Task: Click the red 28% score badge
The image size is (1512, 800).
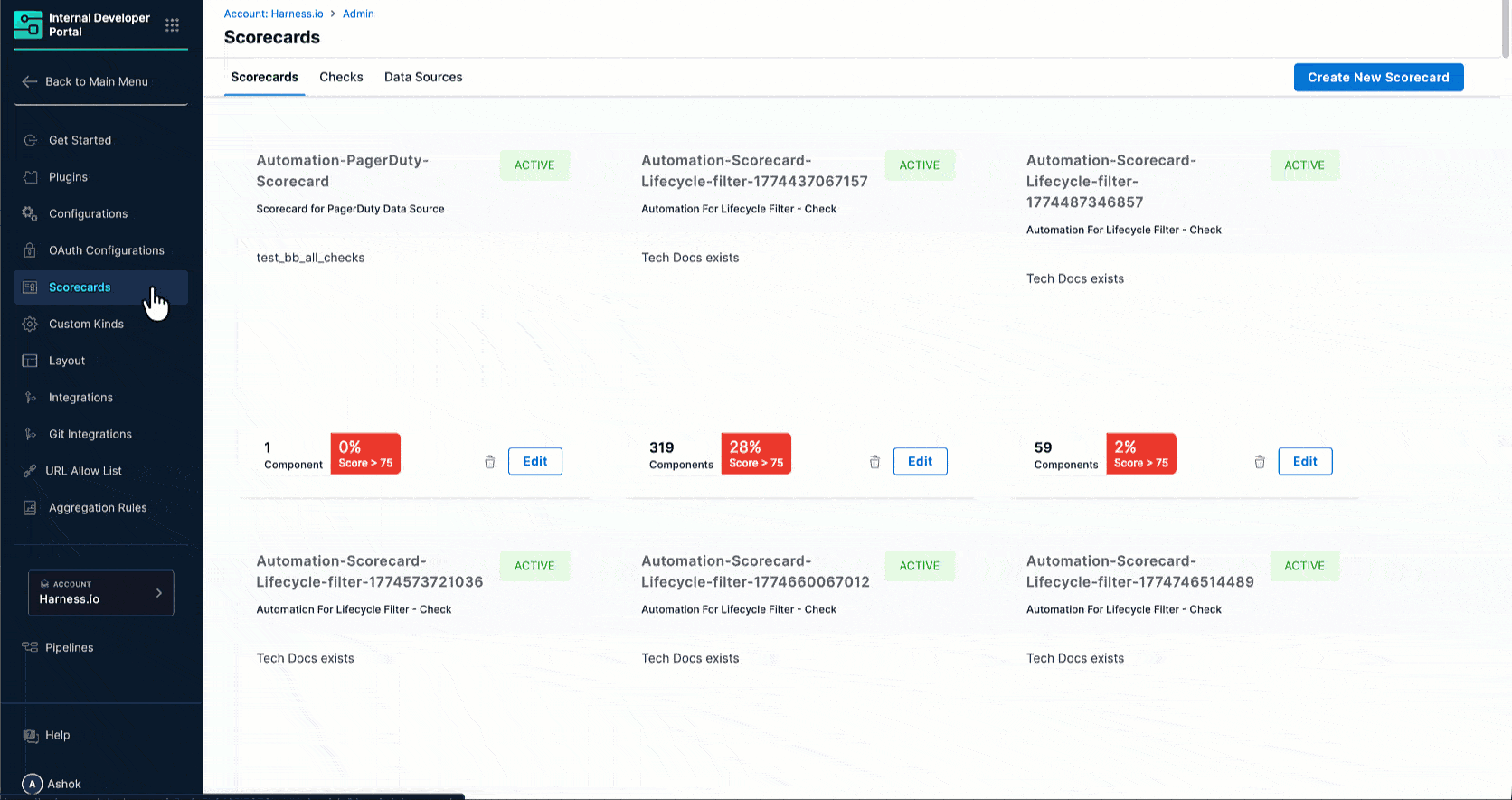Action: pos(756,454)
